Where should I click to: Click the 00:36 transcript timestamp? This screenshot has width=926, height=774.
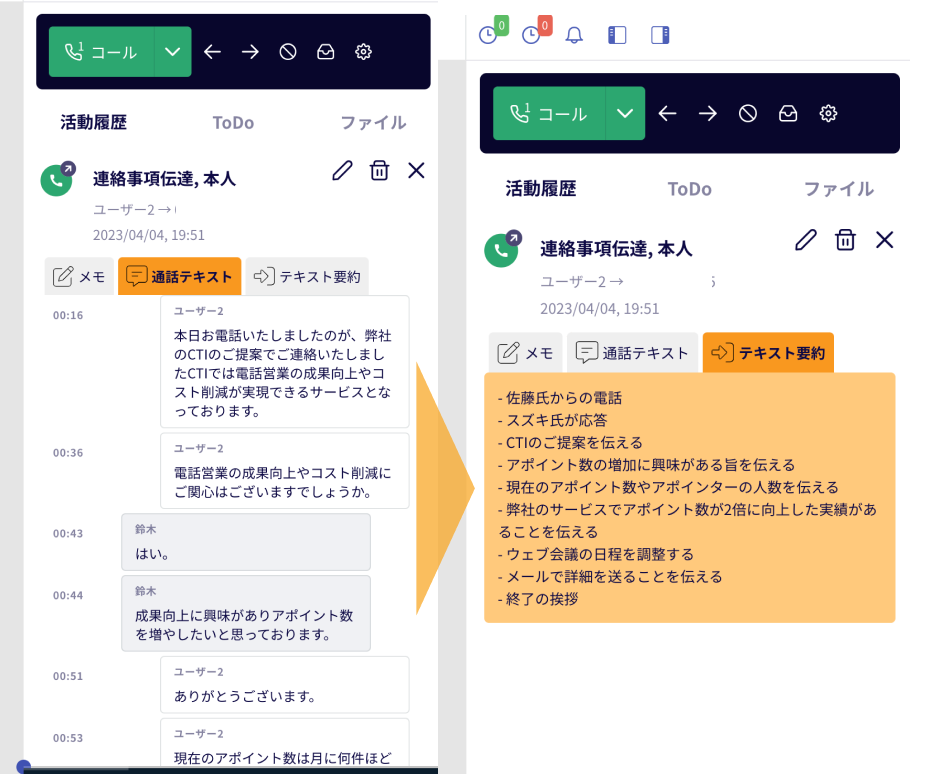68,453
